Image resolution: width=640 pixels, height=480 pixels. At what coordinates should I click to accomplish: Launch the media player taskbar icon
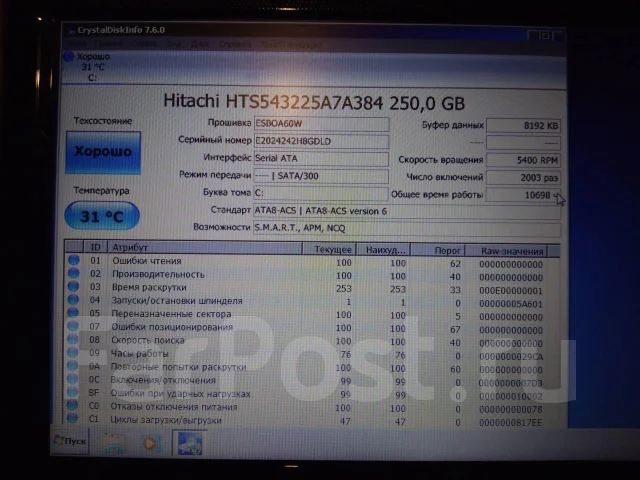150,444
